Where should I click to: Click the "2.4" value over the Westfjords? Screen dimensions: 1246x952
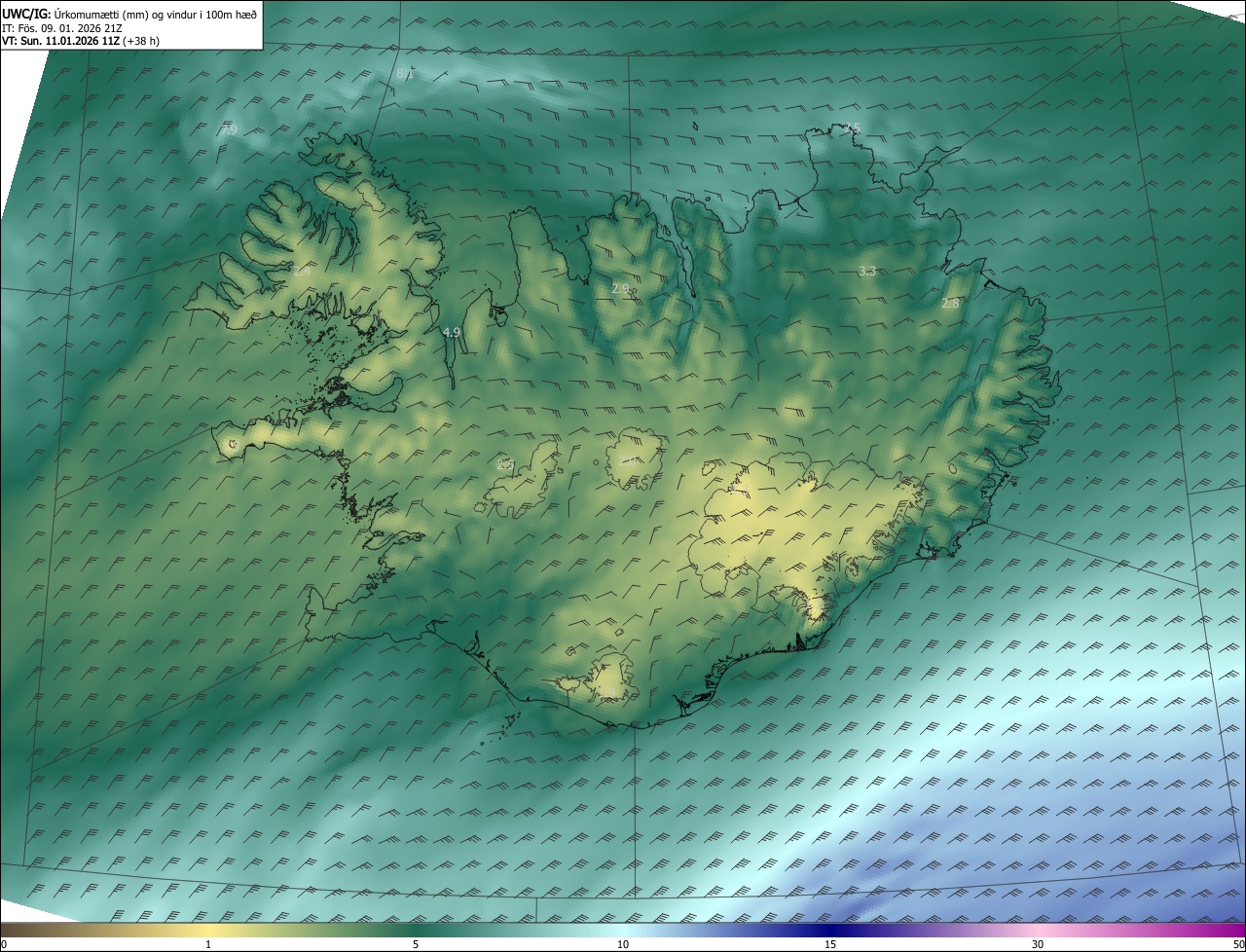pyautogui.click(x=302, y=272)
